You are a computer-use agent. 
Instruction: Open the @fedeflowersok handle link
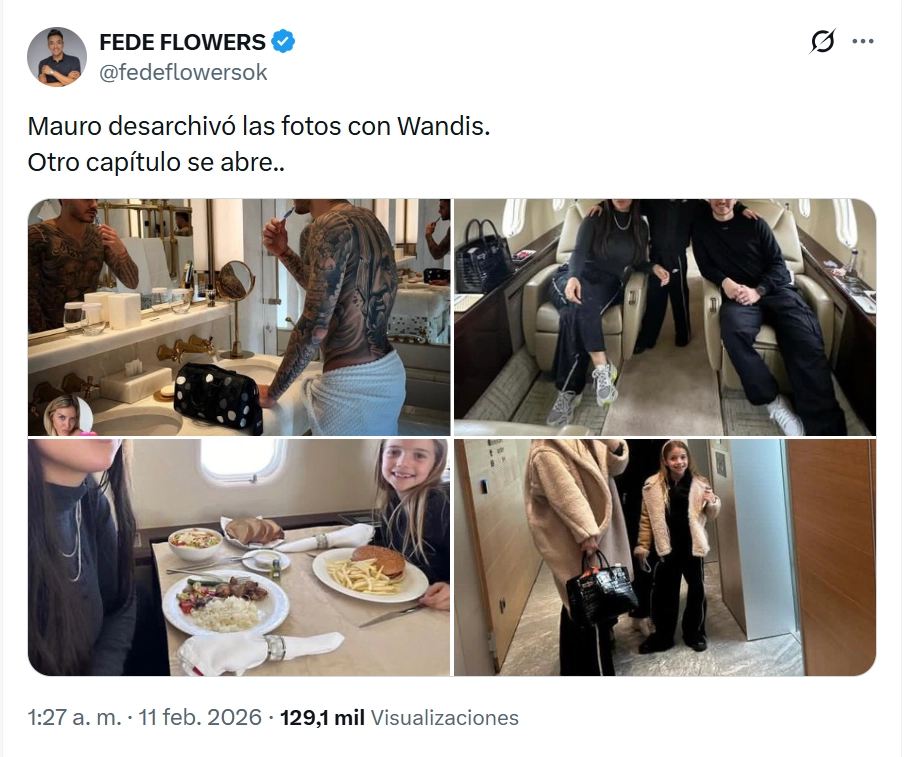pos(183,72)
